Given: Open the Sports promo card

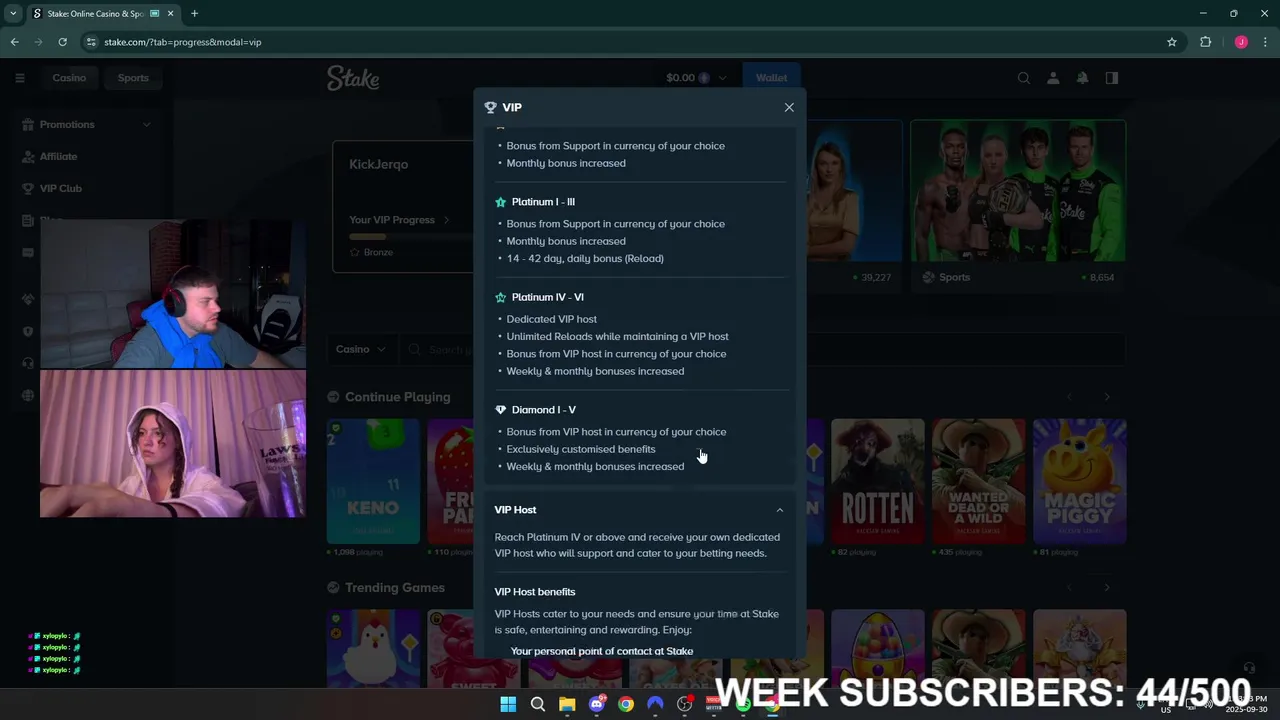Looking at the screenshot, I should 1018,206.
